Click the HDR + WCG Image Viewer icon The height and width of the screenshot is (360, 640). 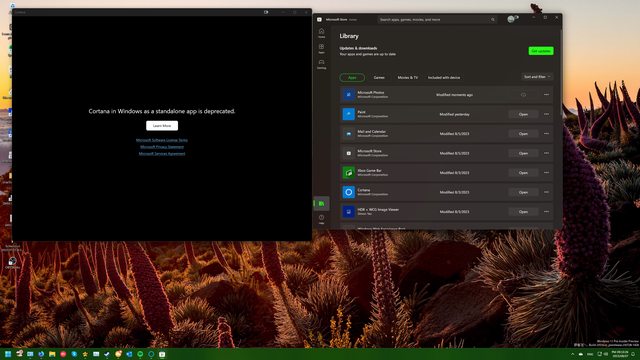pos(349,212)
